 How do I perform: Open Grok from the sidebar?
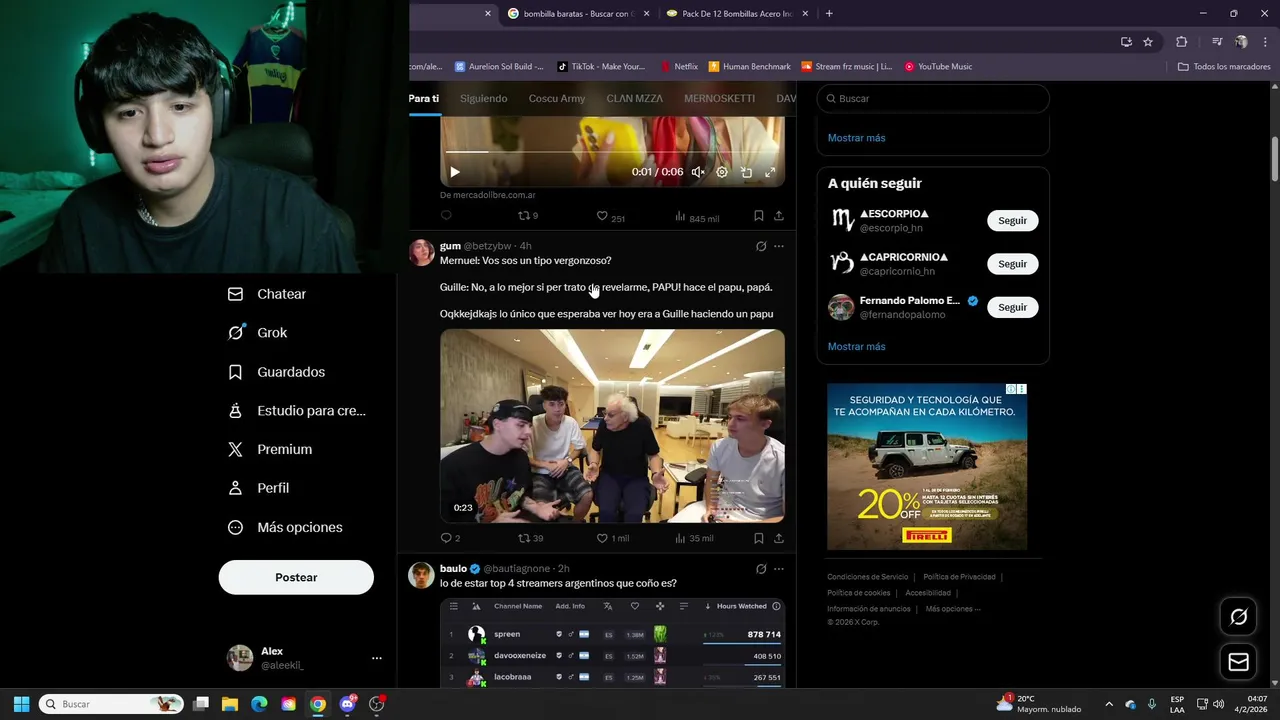pos(257,333)
